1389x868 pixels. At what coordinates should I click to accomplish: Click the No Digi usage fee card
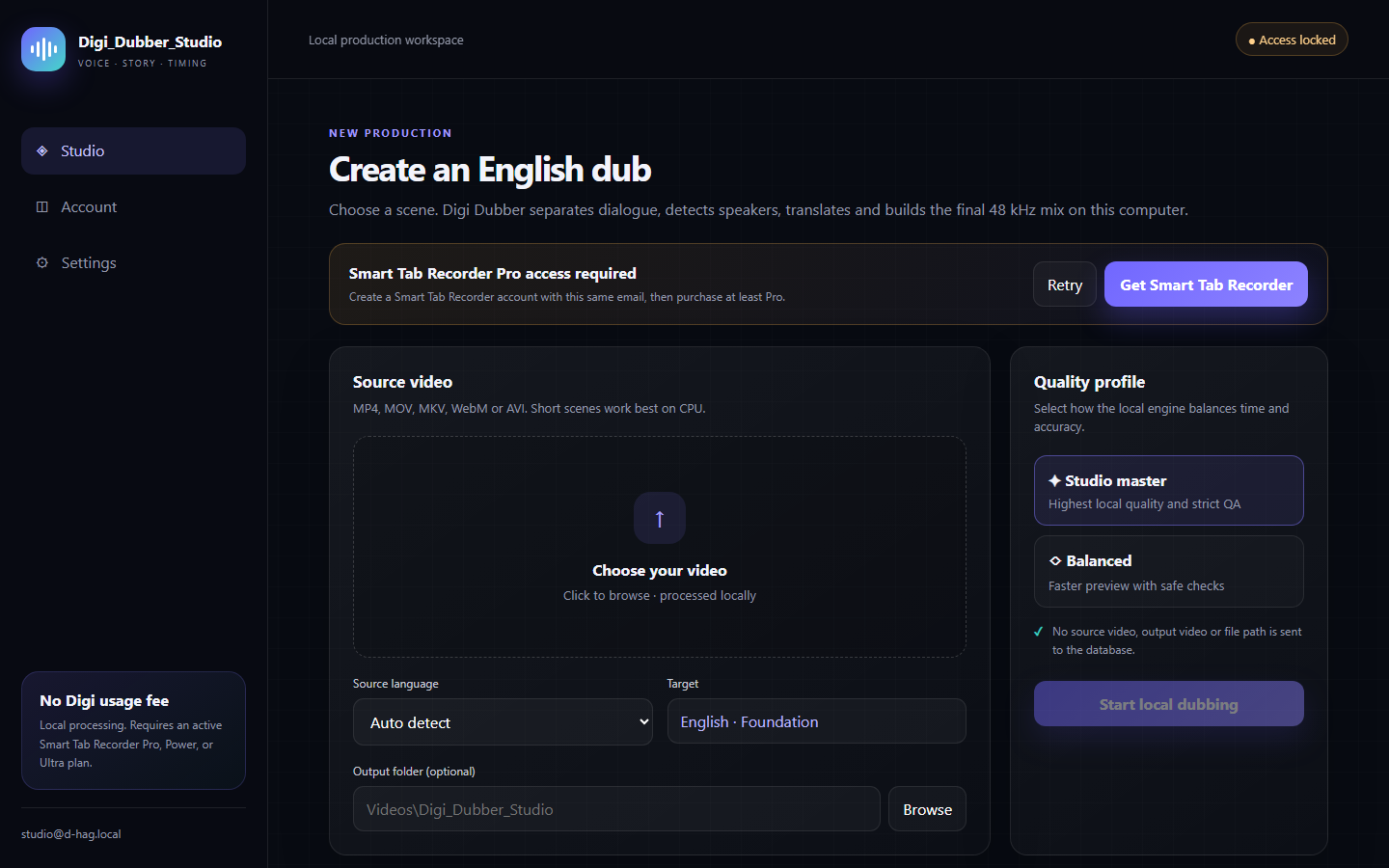pyautogui.click(x=133, y=730)
